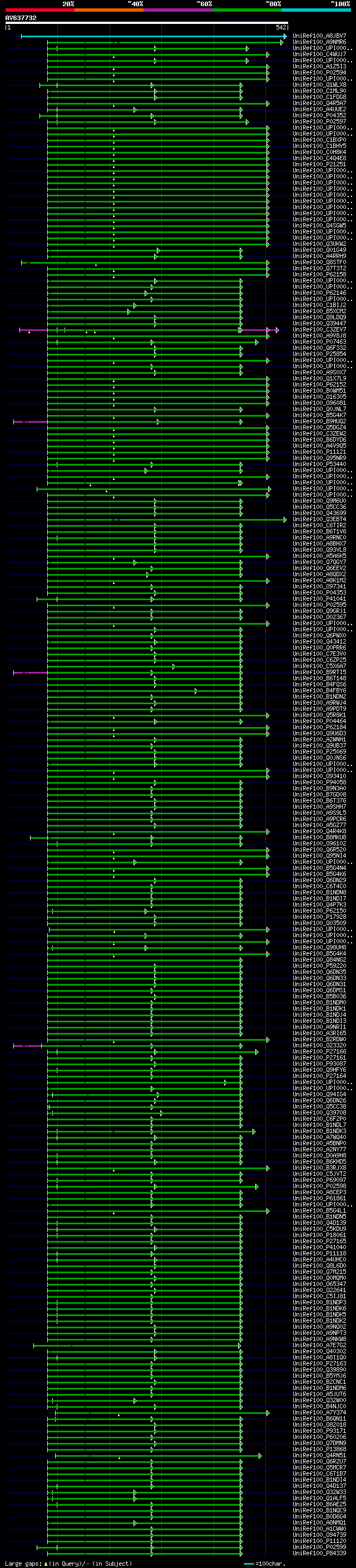Select label UniRef100_A4UUE2

pyautogui.click(x=319, y=109)
